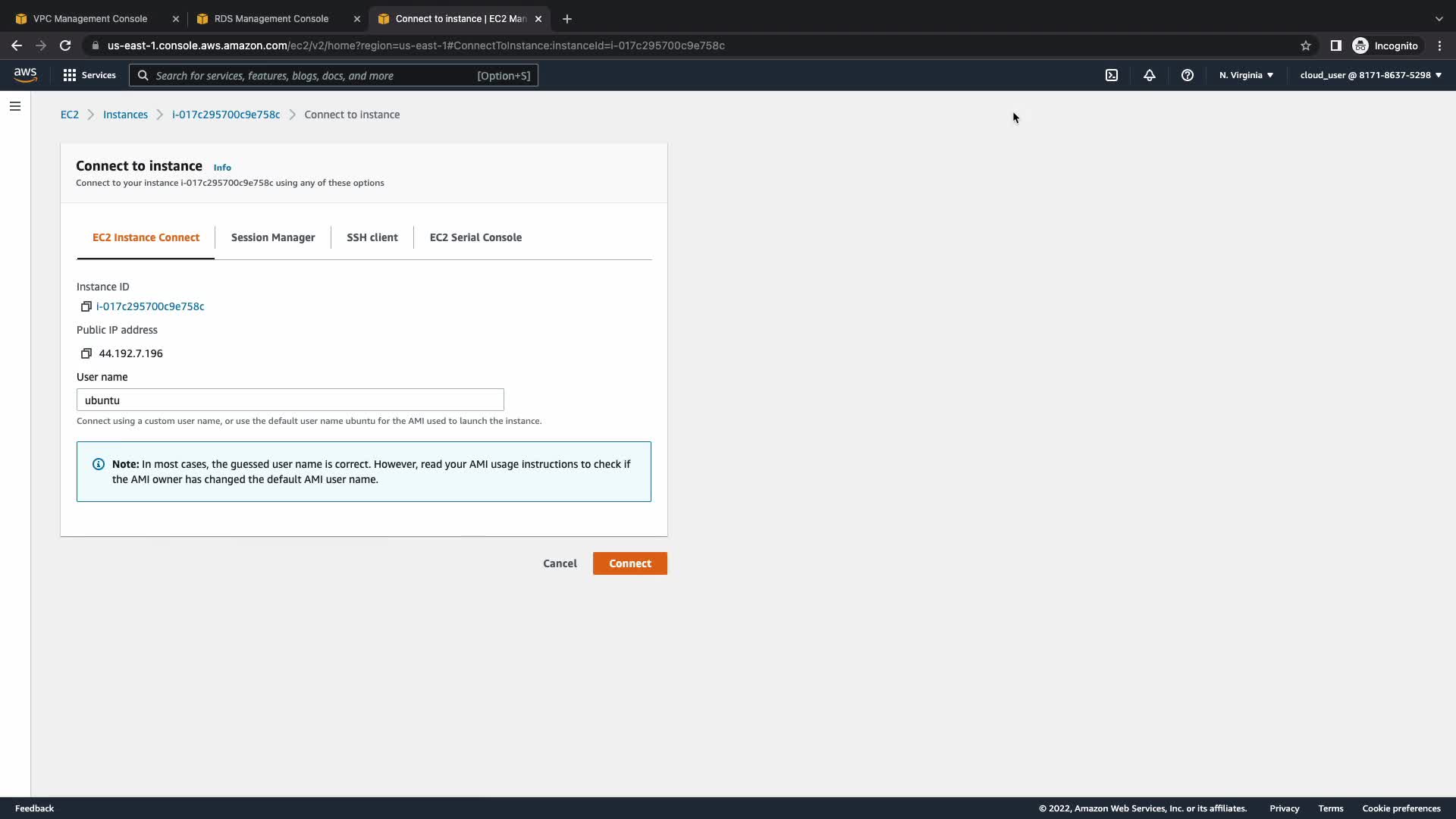Copy the Instance ID with copy icon
This screenshot has width=1456, height=819.
86,306
